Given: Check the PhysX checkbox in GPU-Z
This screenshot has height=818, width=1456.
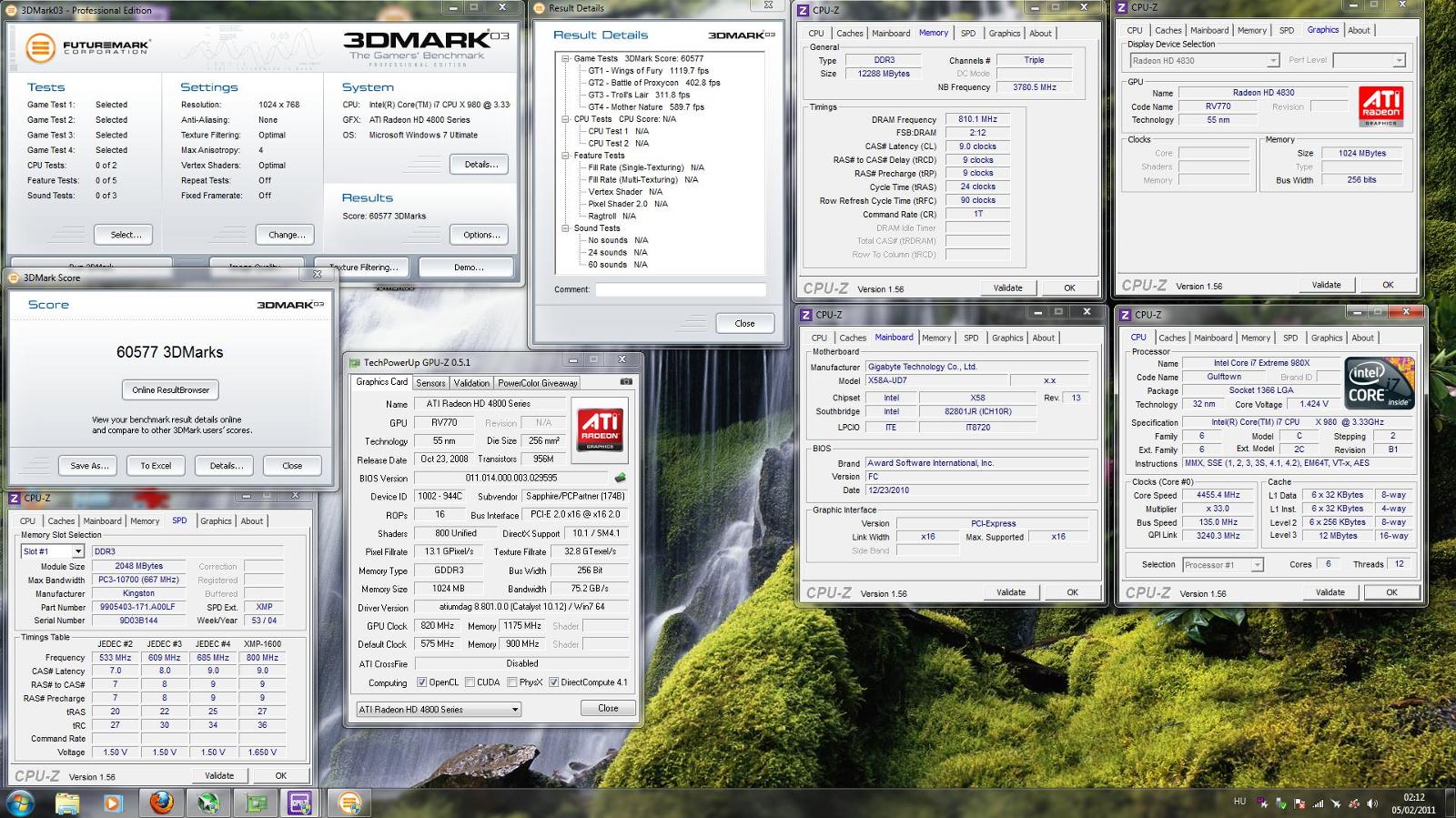Looking at the screenshot, I should (x=512, y=682).
